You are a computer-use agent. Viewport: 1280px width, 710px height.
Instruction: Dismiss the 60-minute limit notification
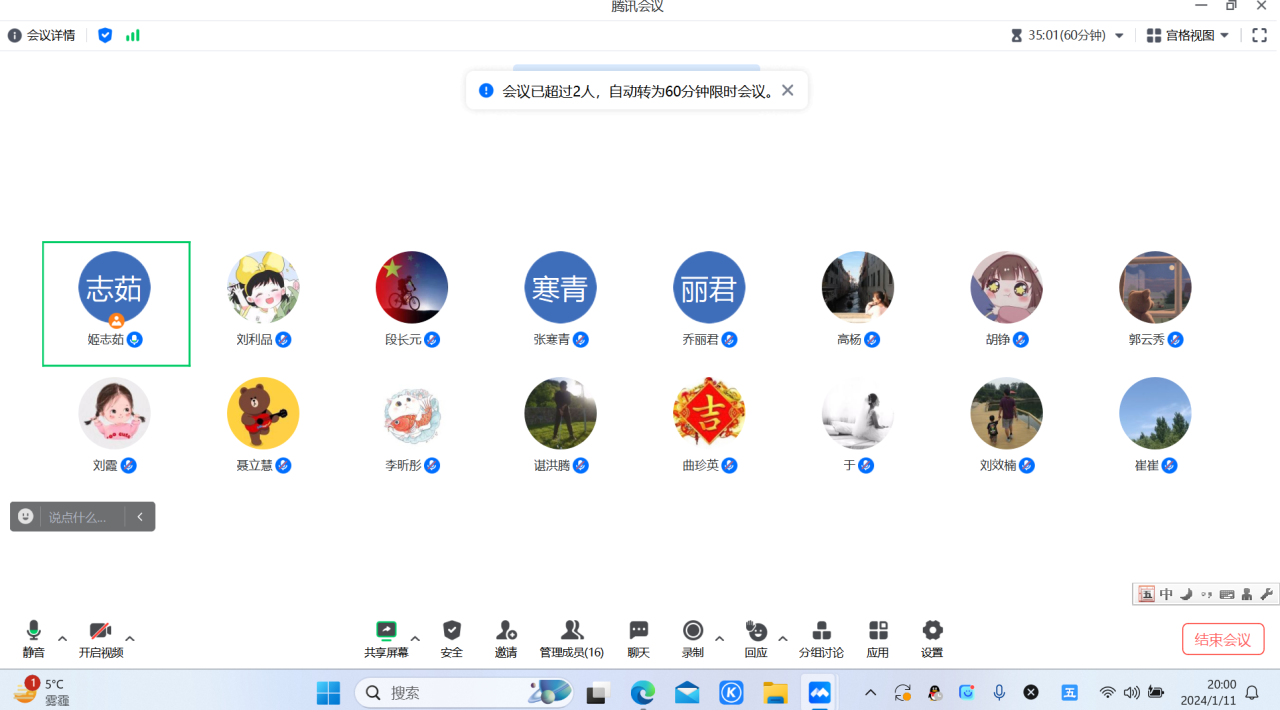(788, 90)
